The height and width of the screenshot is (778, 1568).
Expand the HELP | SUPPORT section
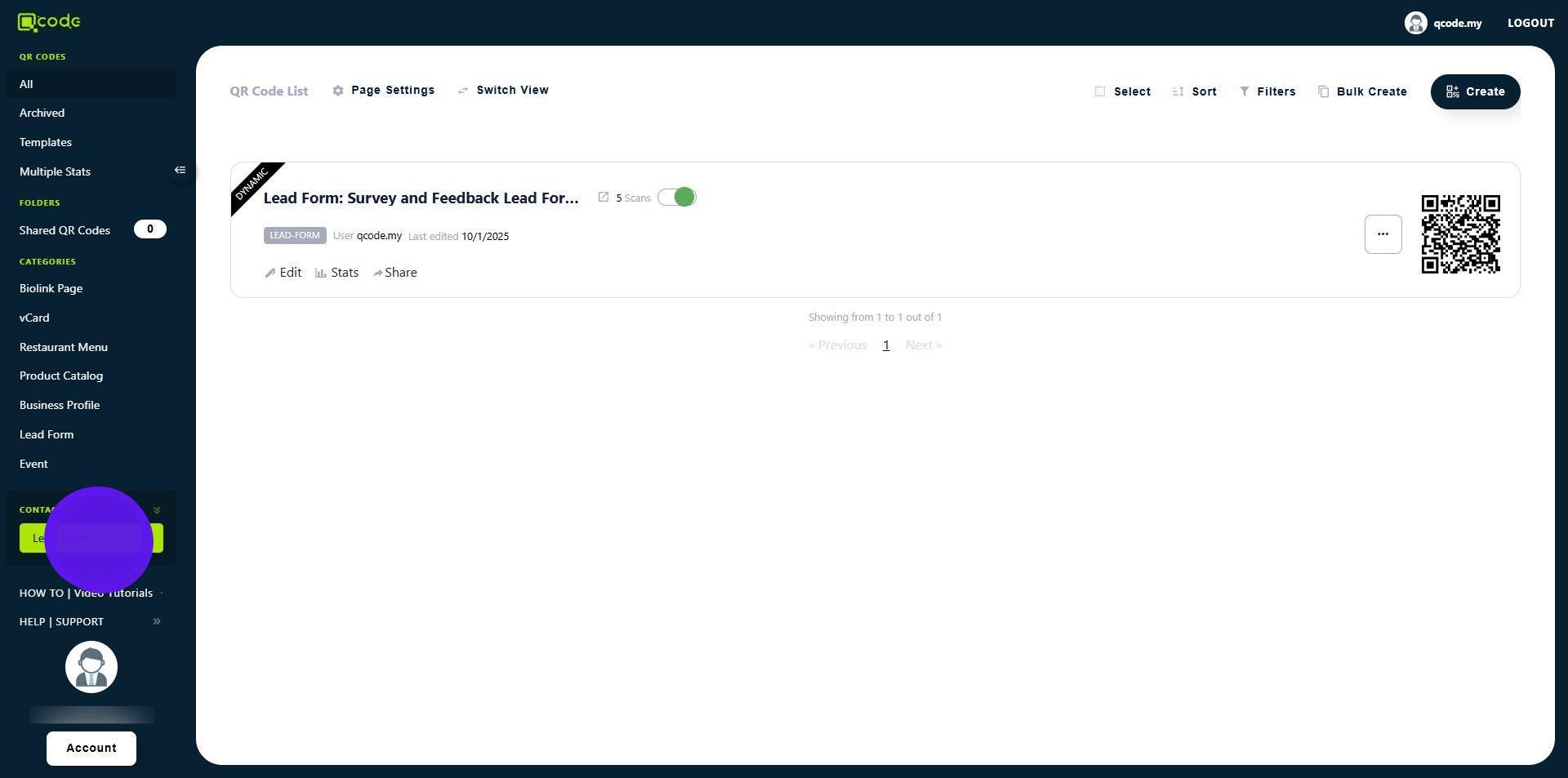pyautogui.click(x=157, y=622)
